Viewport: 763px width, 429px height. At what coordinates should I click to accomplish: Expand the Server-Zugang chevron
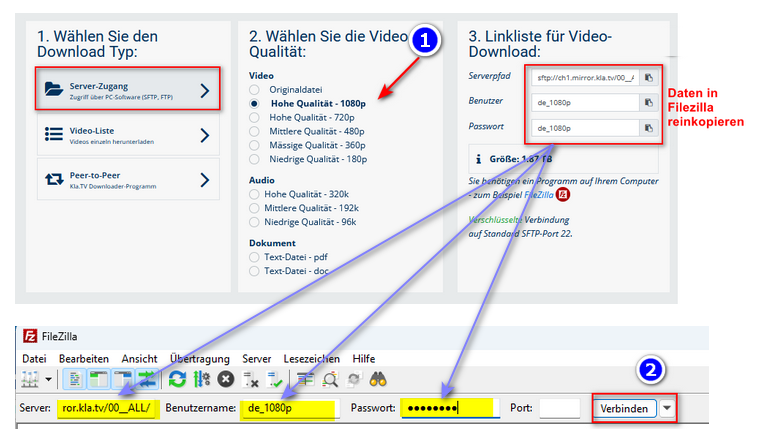point(205,90)
